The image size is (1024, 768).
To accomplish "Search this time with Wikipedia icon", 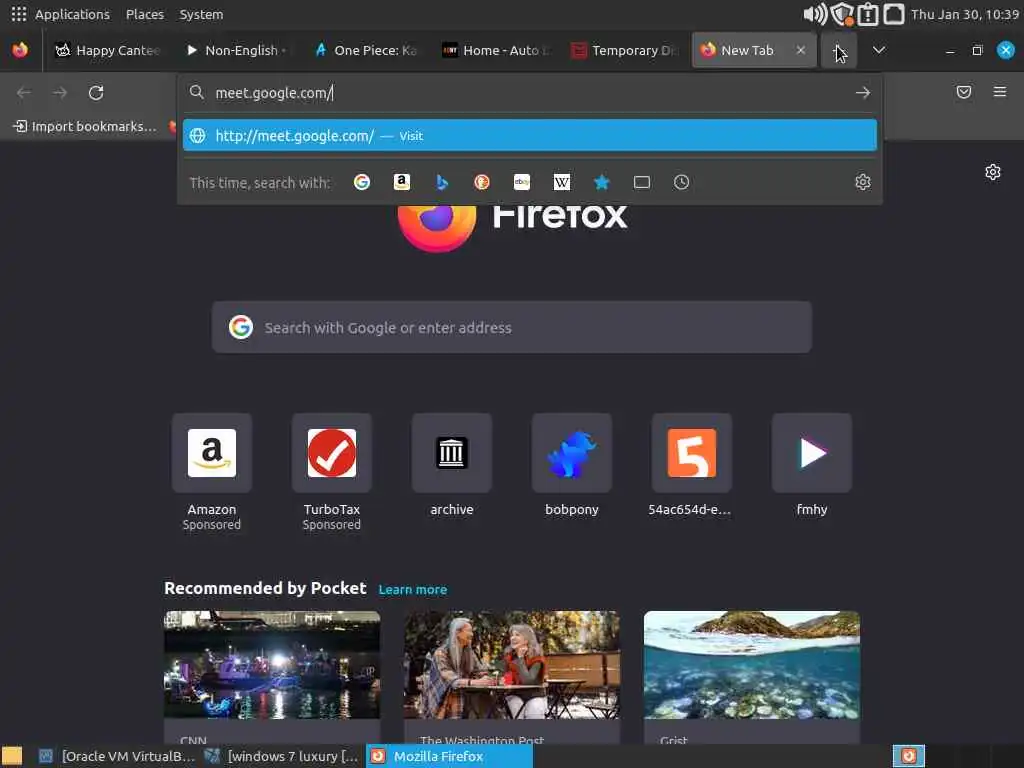I will 562,182.
